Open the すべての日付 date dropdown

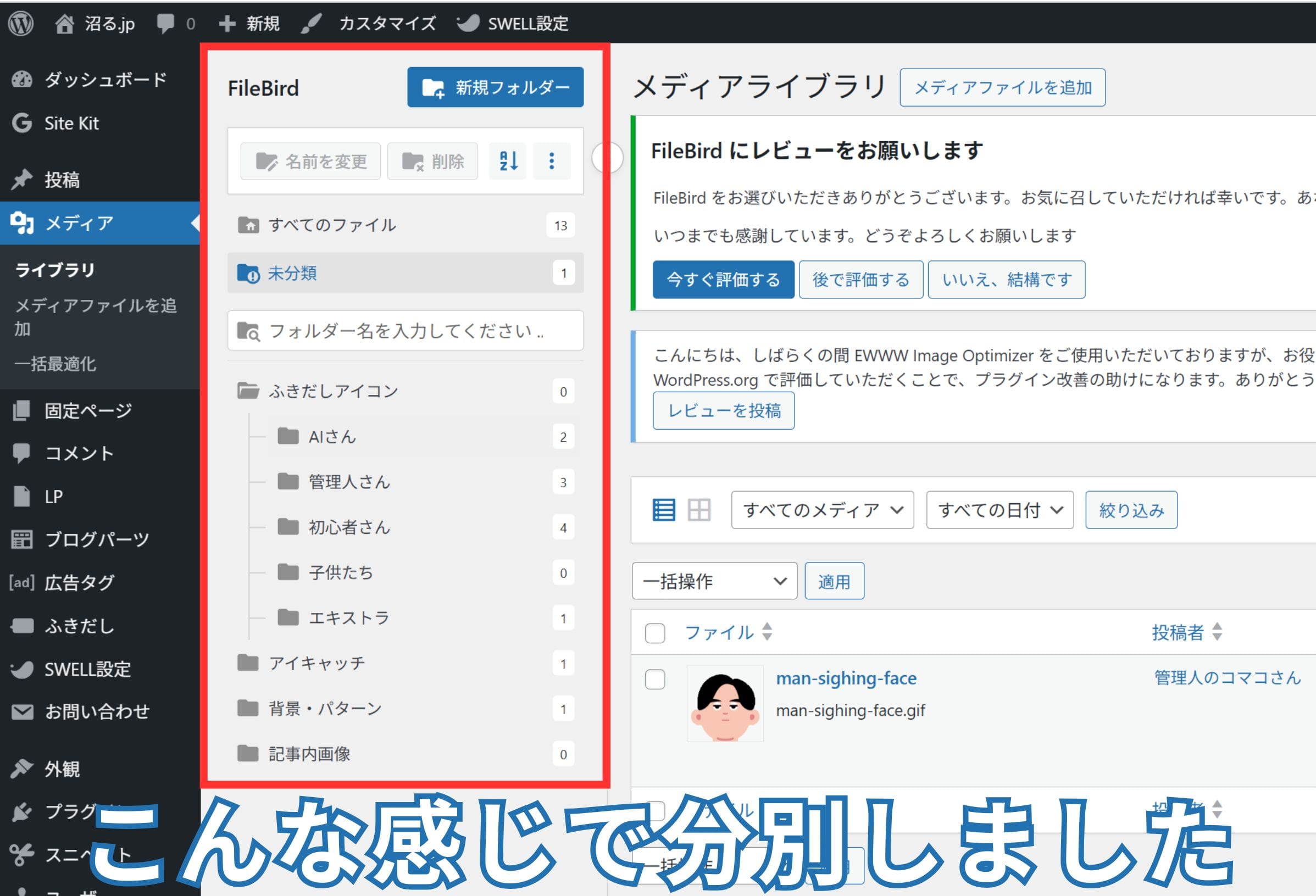click(999, 509)
